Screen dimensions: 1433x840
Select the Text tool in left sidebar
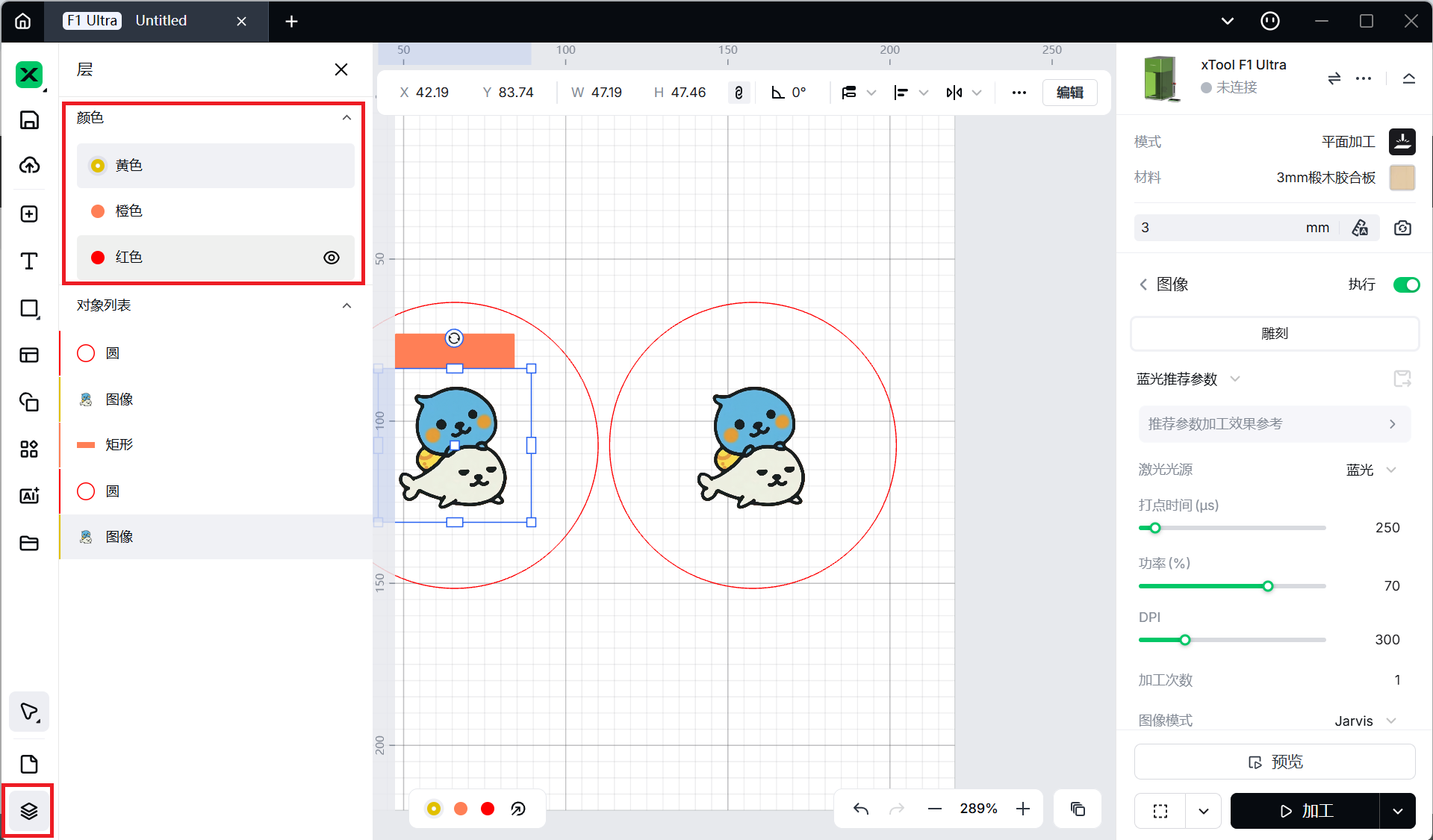pos(29,261)
